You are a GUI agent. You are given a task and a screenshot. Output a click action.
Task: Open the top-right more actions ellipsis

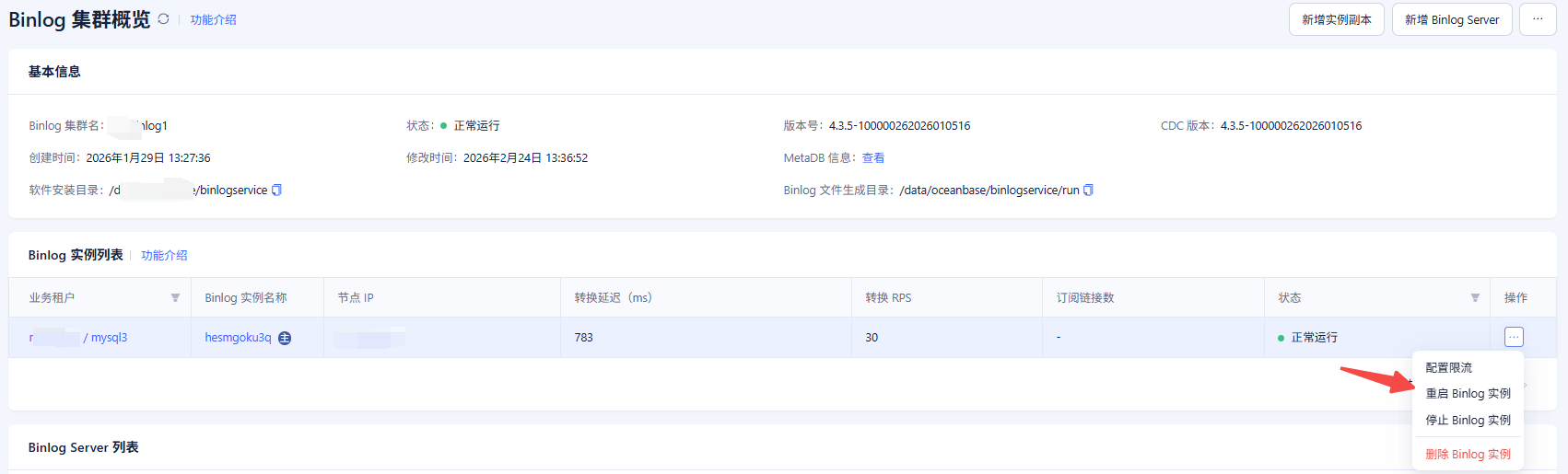[1537, 19]
